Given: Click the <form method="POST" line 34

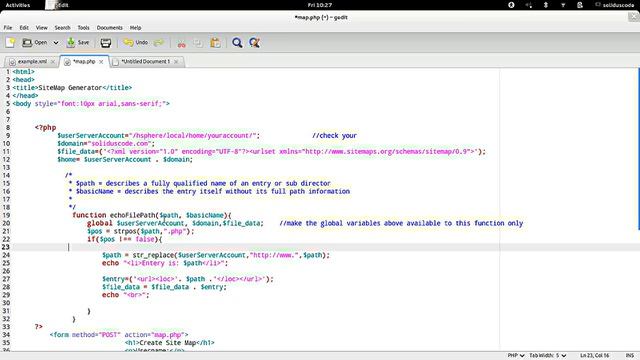Looking at the screenshot, I should pos(119,335).
